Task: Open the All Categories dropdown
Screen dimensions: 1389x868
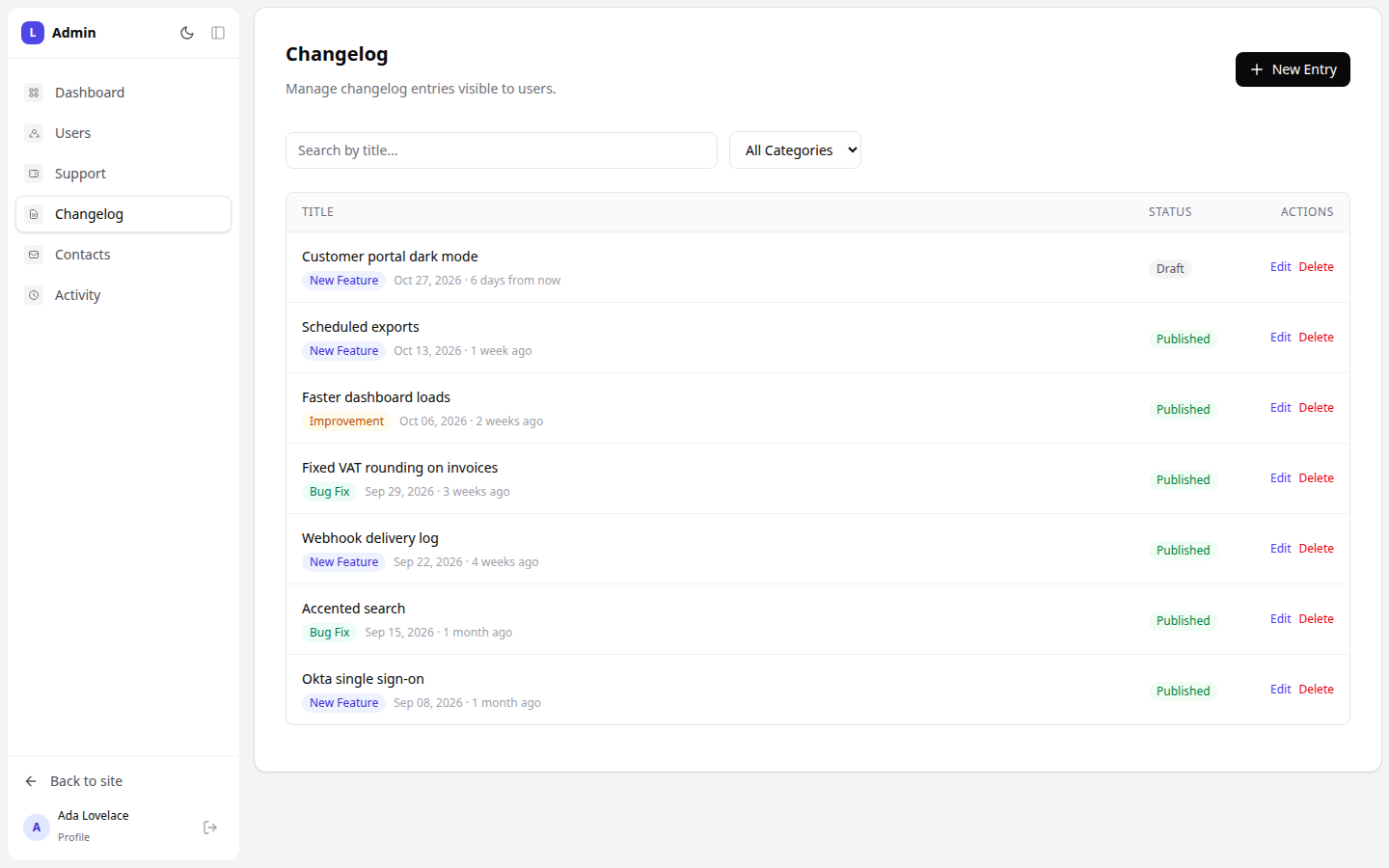Action: pyautogui.click(x=795, y=150)
